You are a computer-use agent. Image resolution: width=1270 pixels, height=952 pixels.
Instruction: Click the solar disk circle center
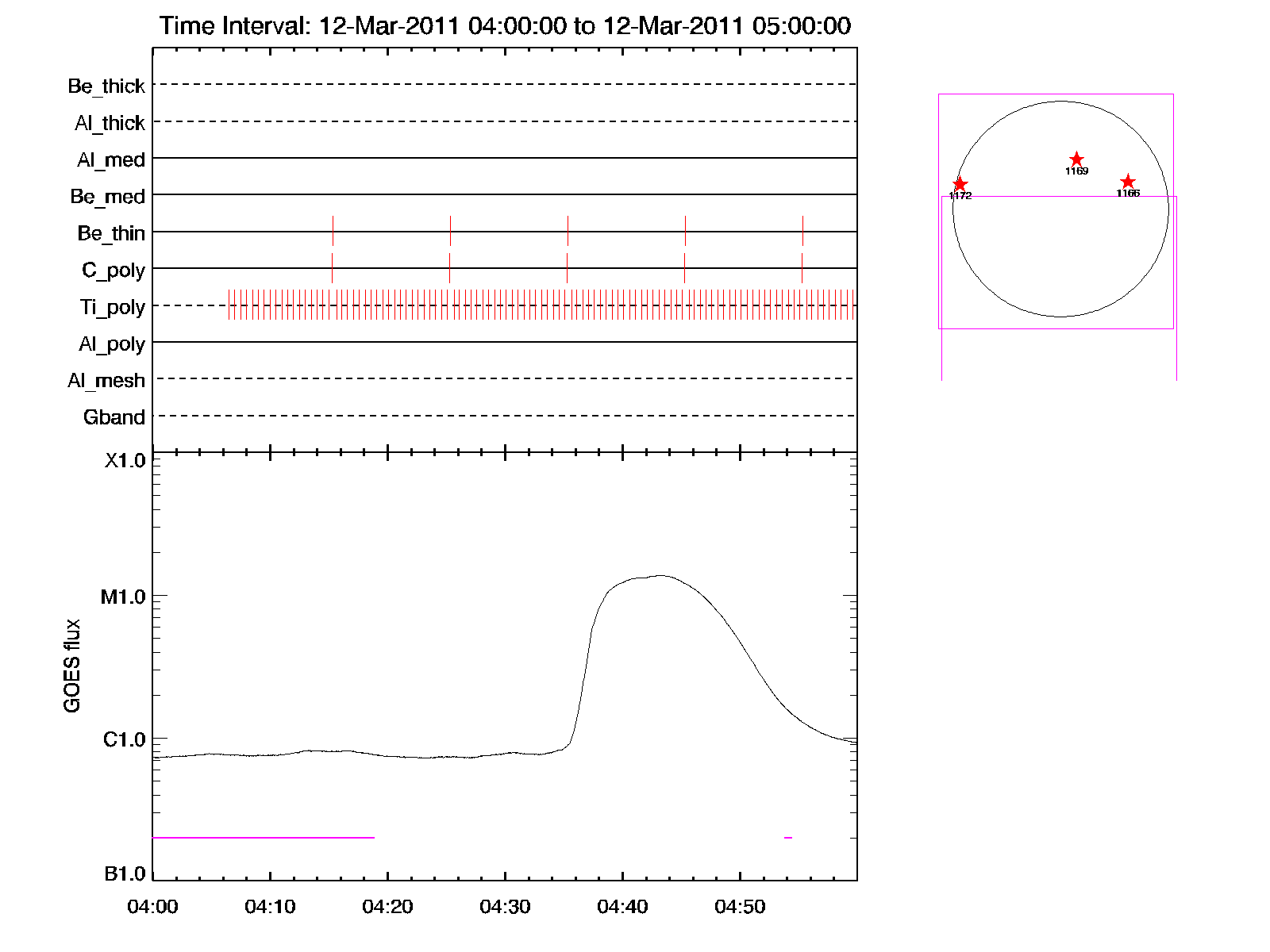coord(1060,209)
